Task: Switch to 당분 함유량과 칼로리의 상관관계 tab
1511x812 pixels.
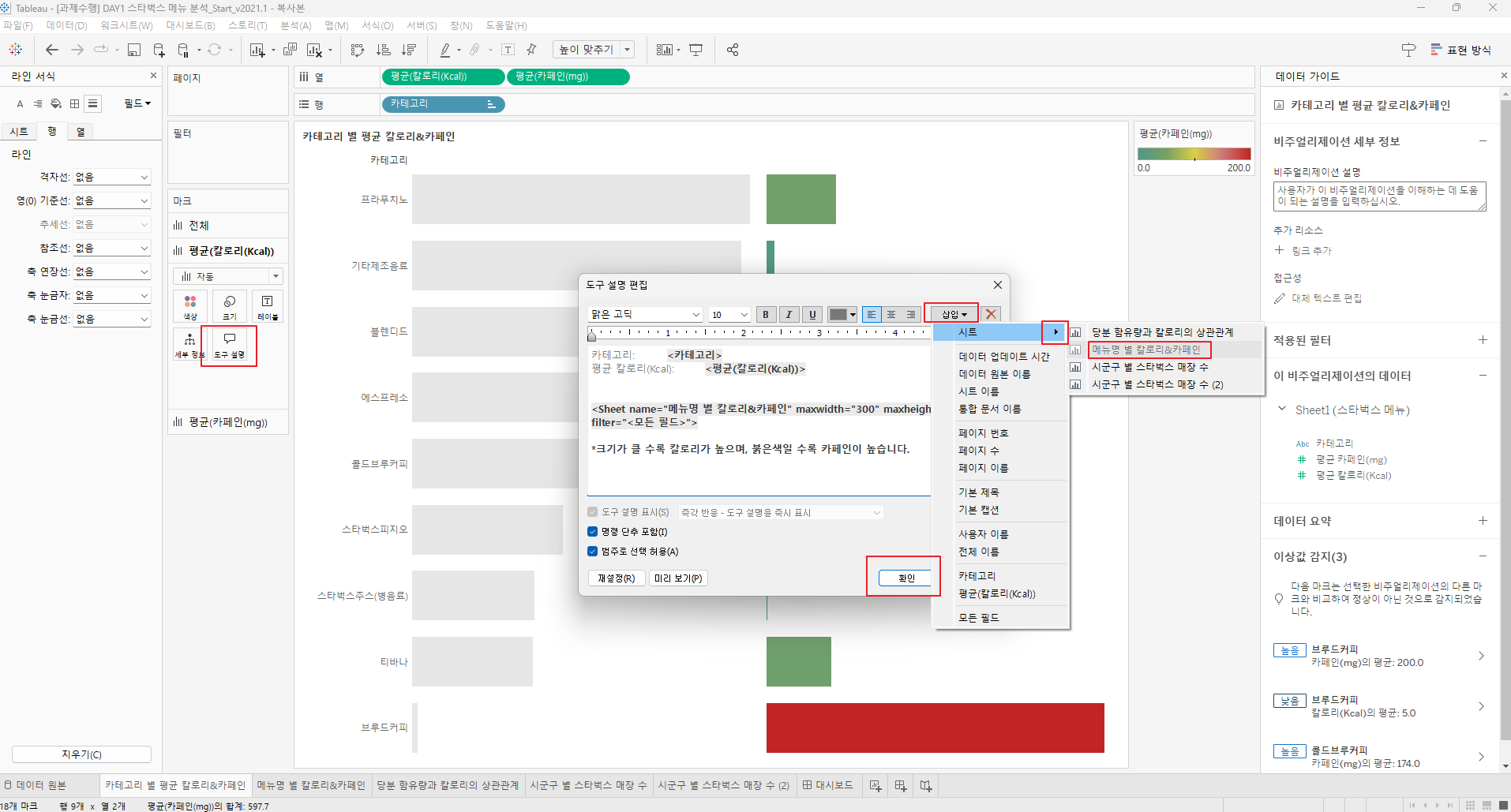Action: pyautogui.click(x=448, y=785)
